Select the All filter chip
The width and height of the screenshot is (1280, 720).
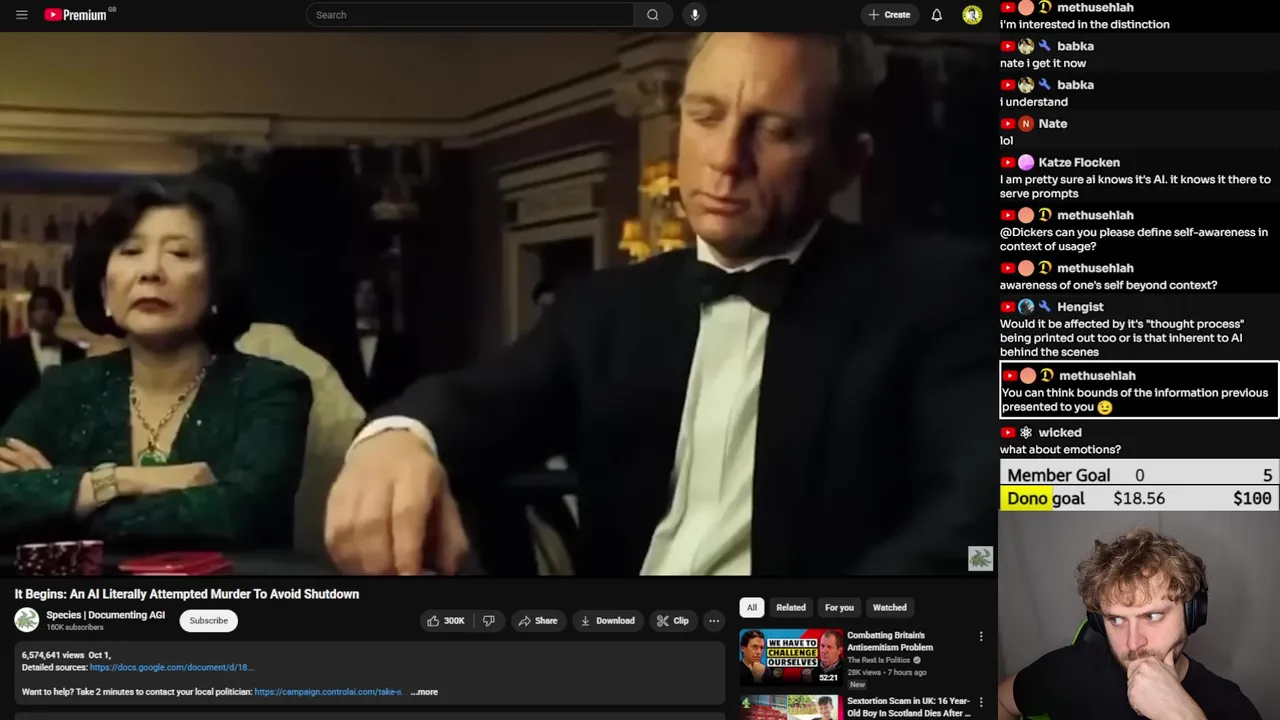(x=751, y=607)
